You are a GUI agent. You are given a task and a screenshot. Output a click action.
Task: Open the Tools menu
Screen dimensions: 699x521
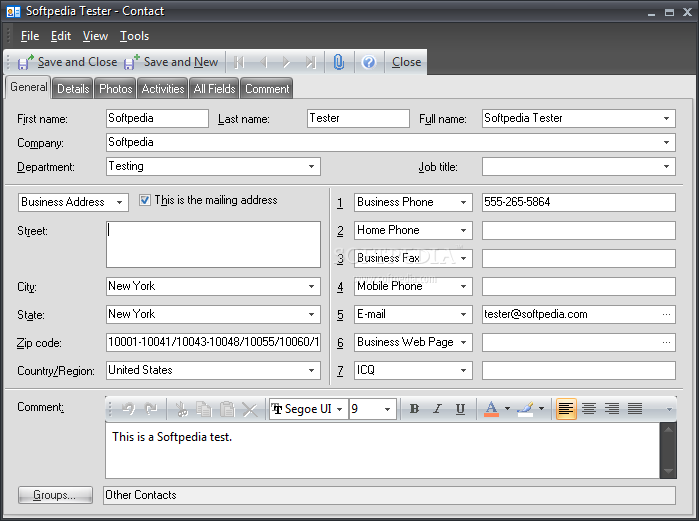pos(134,36)
